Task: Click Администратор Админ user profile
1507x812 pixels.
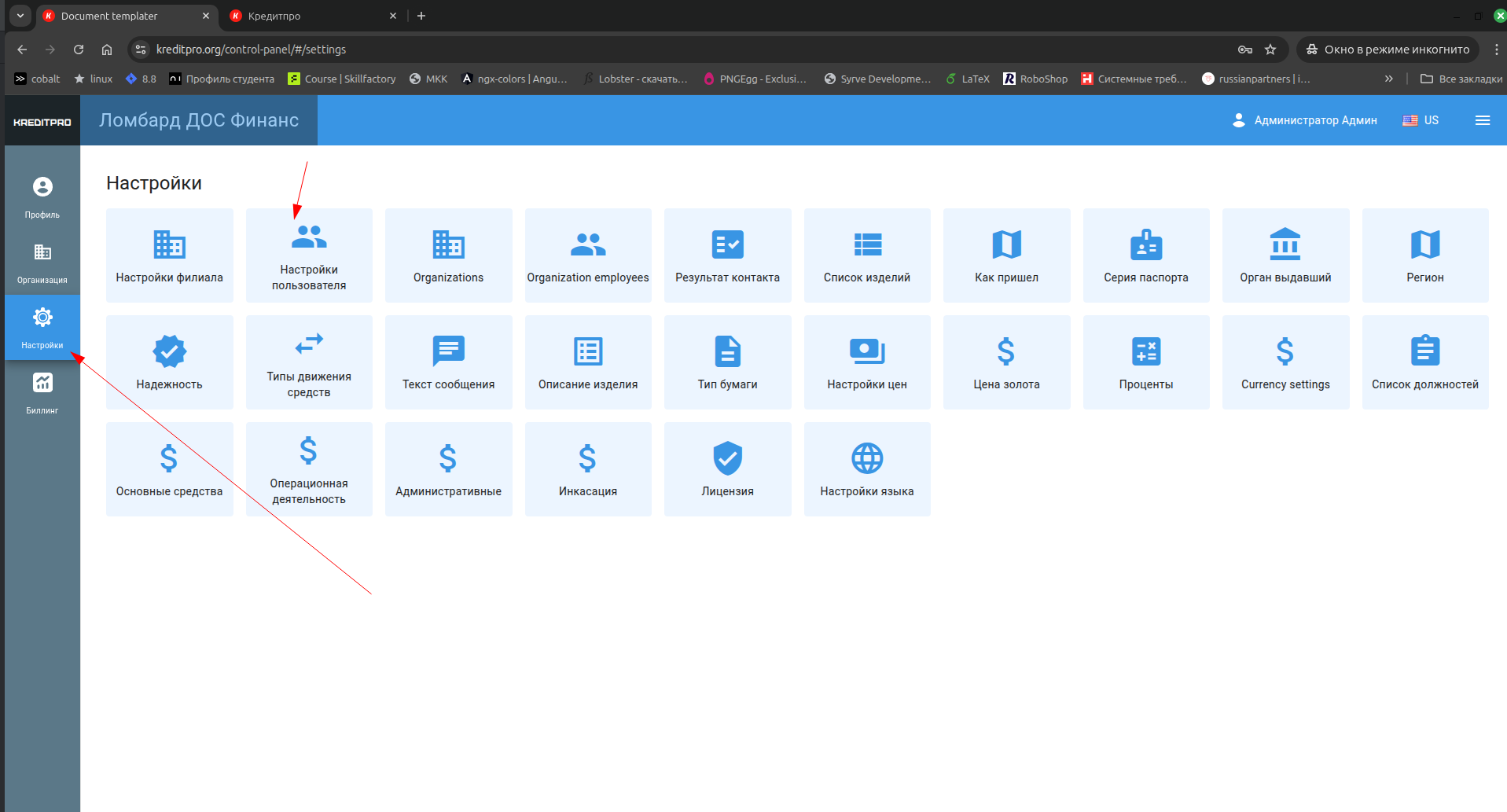Action: pos(1305,120)
